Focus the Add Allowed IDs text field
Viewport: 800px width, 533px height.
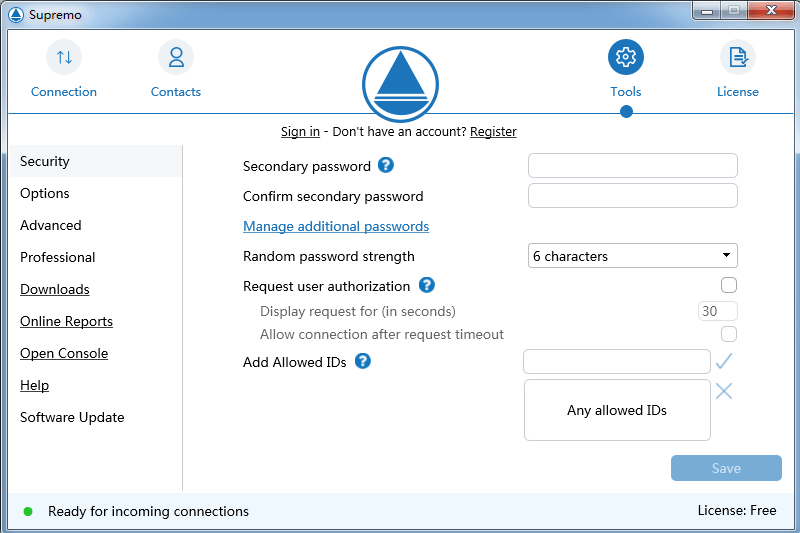coord(616,361)
